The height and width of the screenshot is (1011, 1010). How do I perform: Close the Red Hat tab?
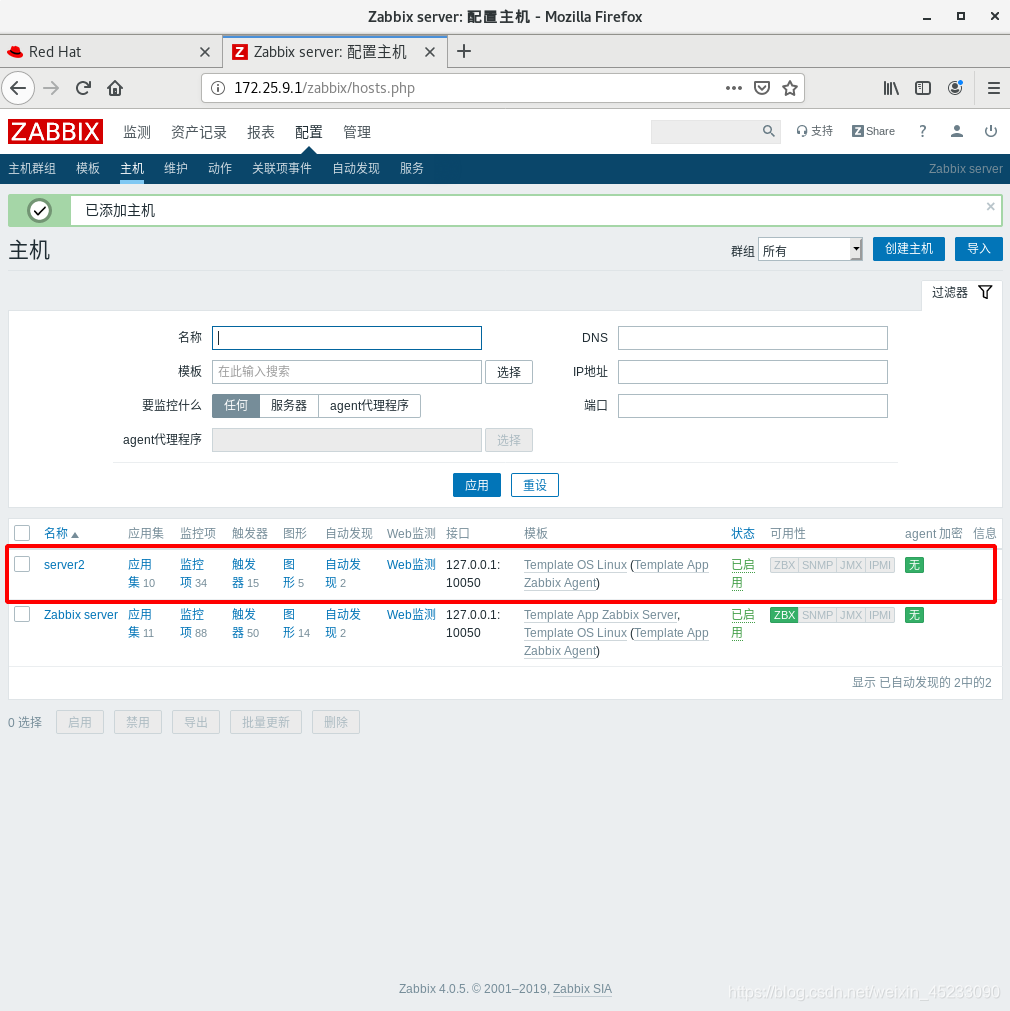(x=205, y=52)
